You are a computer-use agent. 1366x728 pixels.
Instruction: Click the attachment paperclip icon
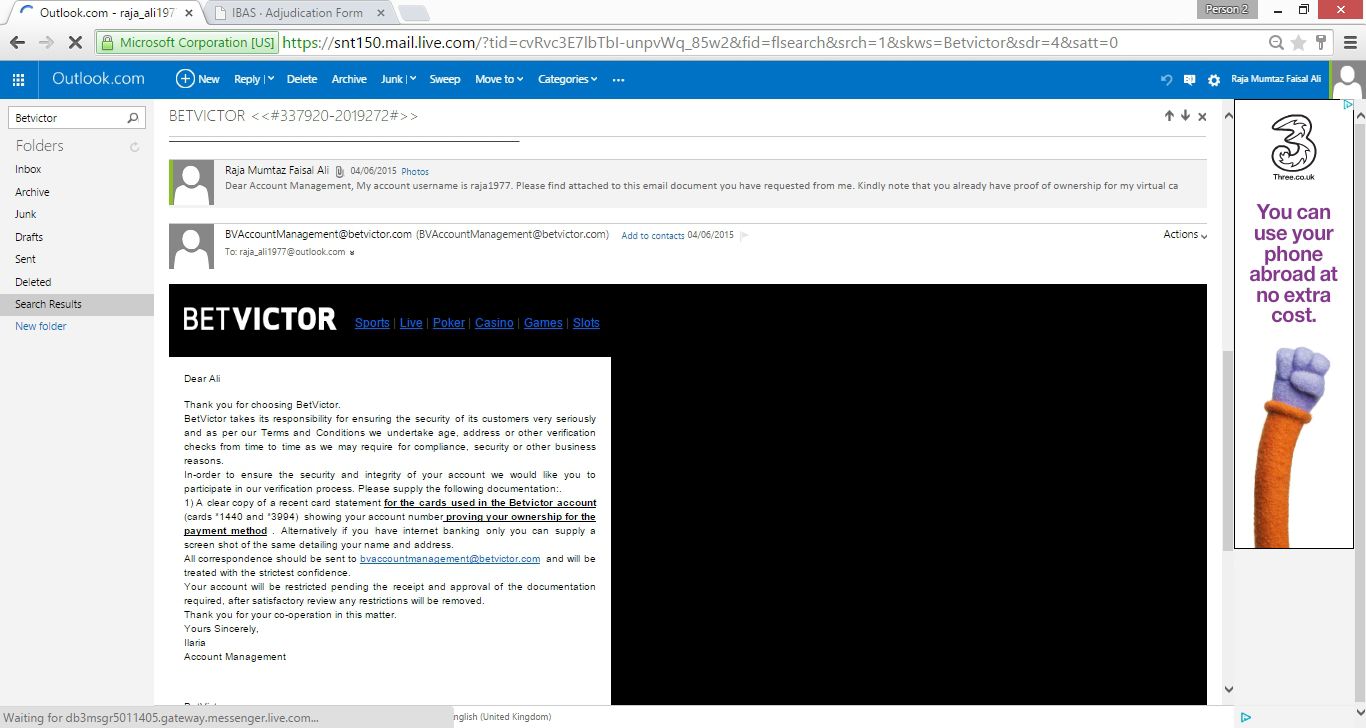pyautogui.click(x=340, y=171)
